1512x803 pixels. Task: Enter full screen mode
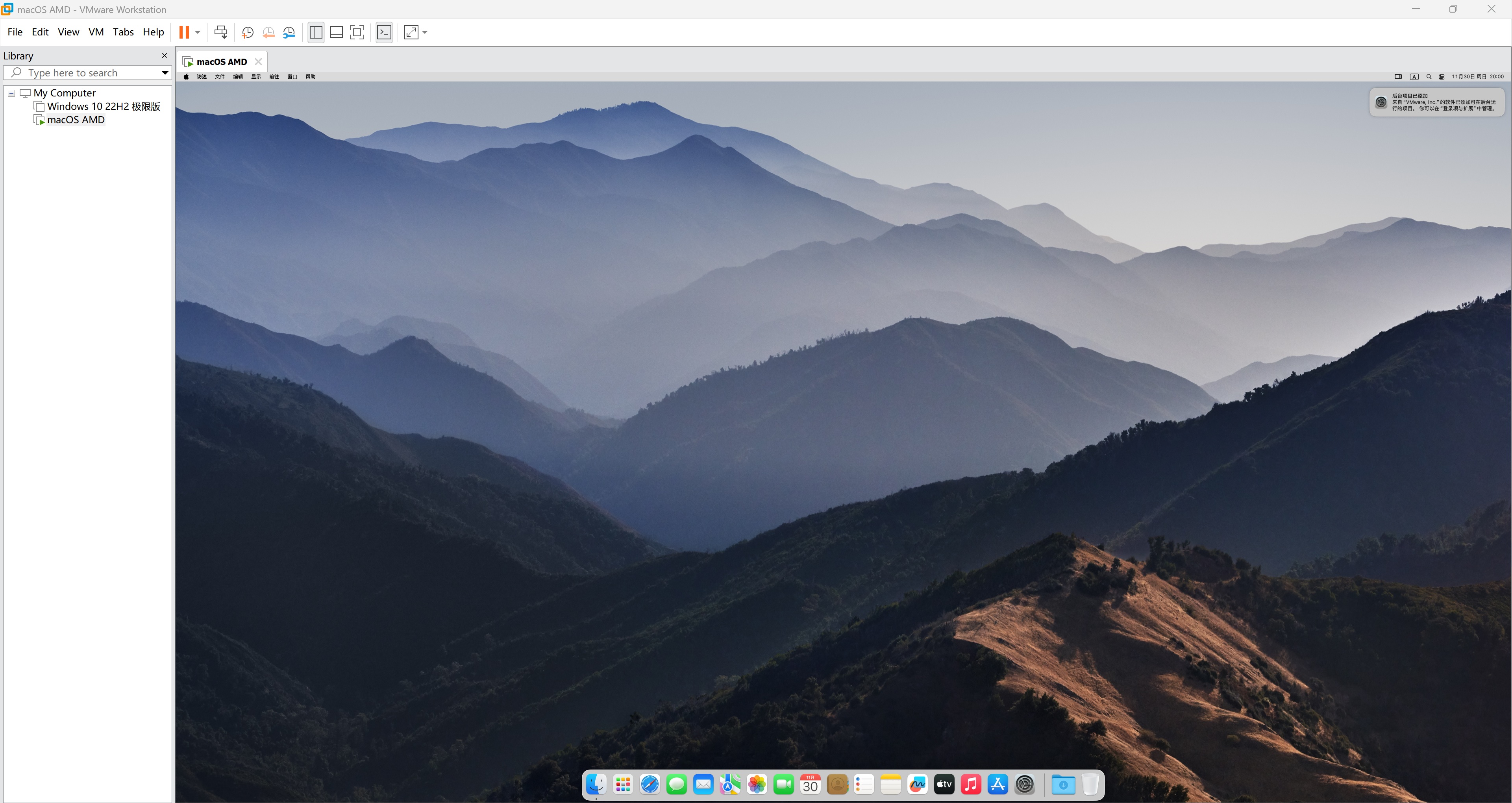coord(357,32)
